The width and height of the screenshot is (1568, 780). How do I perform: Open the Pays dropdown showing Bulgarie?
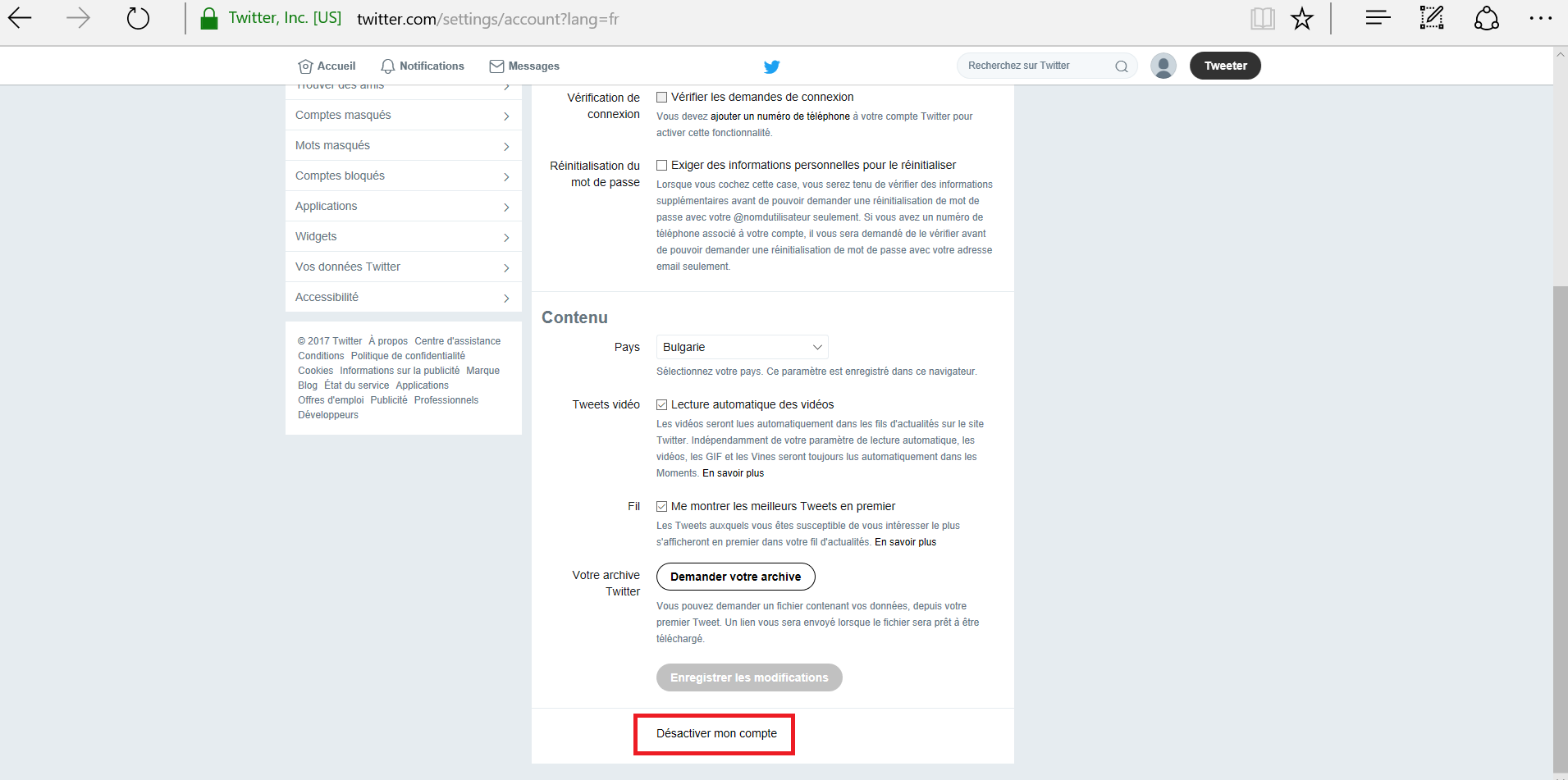point(742,347)
